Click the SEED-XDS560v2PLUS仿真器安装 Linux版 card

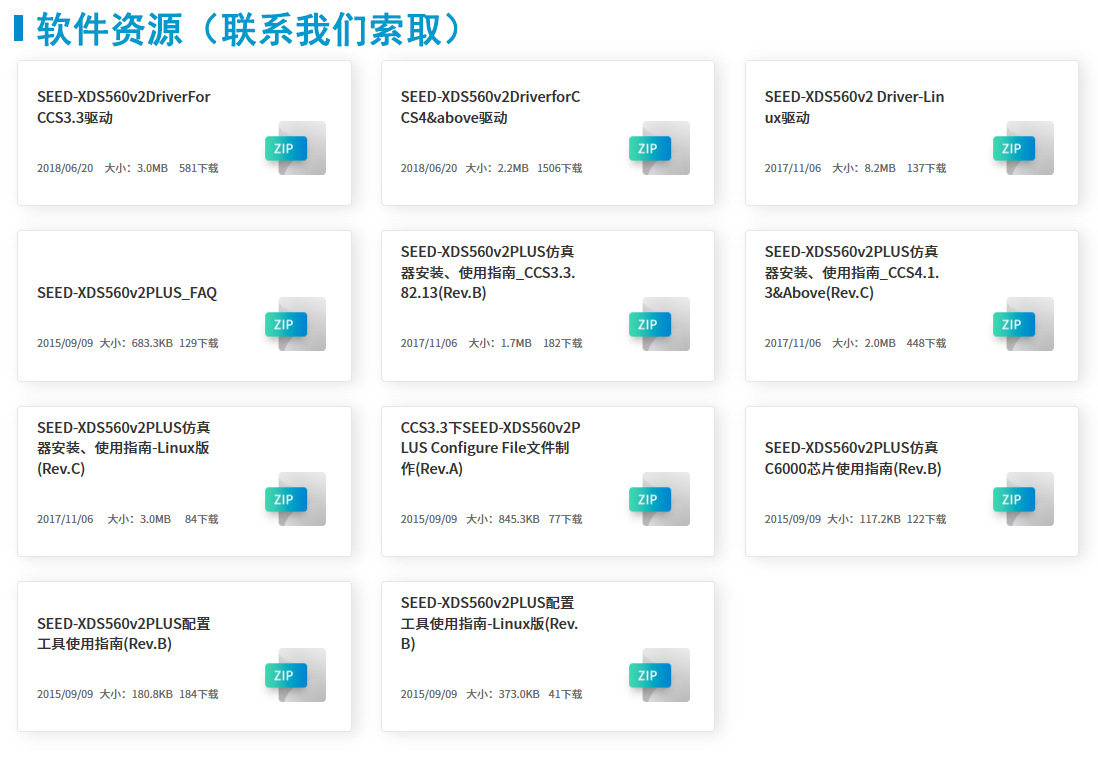(x=184, y=480)
